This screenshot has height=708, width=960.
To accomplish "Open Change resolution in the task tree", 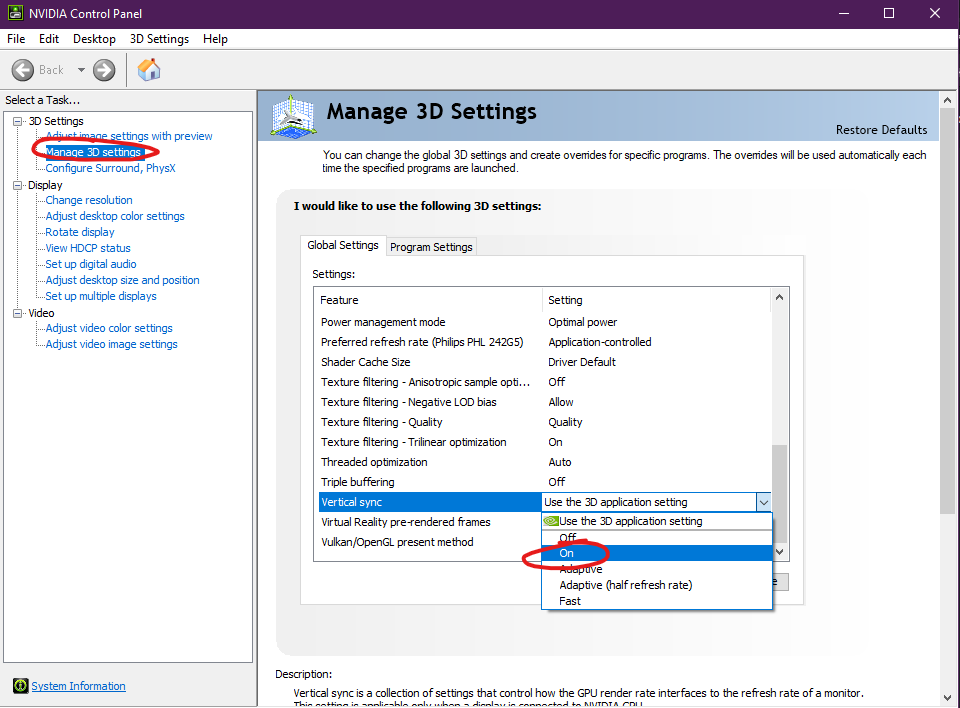I will pos(89,200).
